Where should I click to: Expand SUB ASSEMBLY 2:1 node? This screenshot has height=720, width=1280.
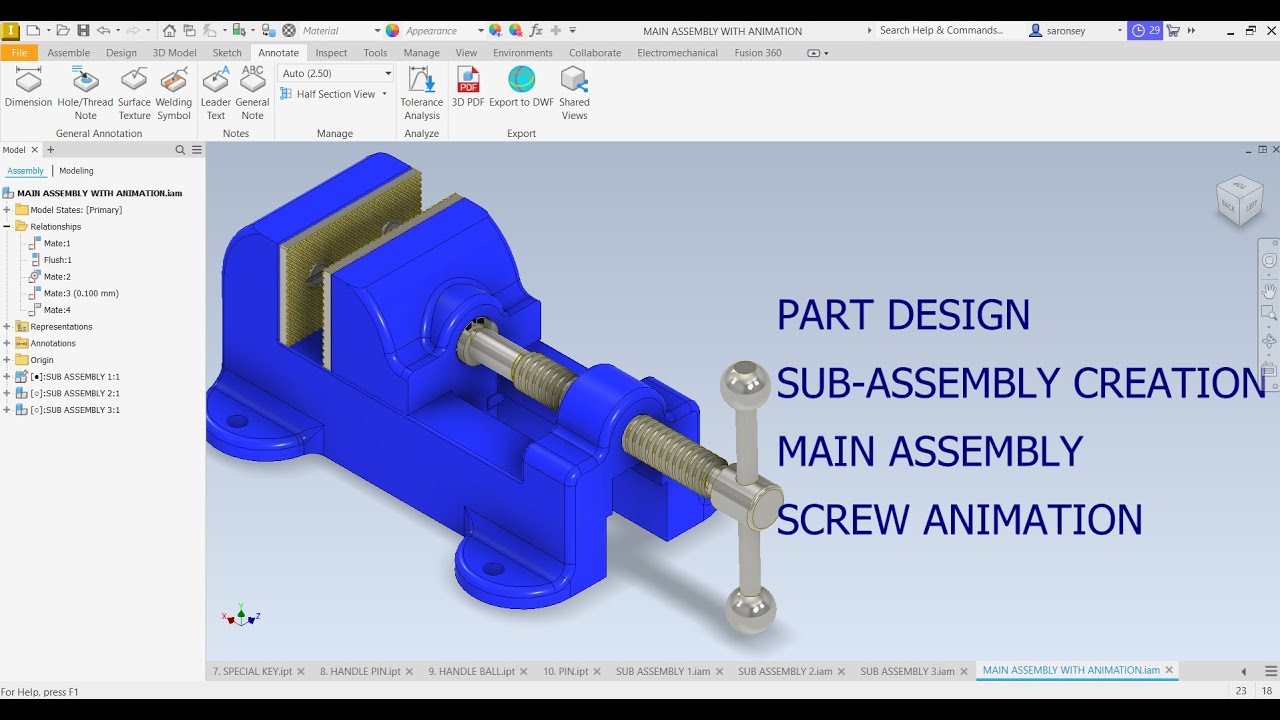tap(7, 394)
